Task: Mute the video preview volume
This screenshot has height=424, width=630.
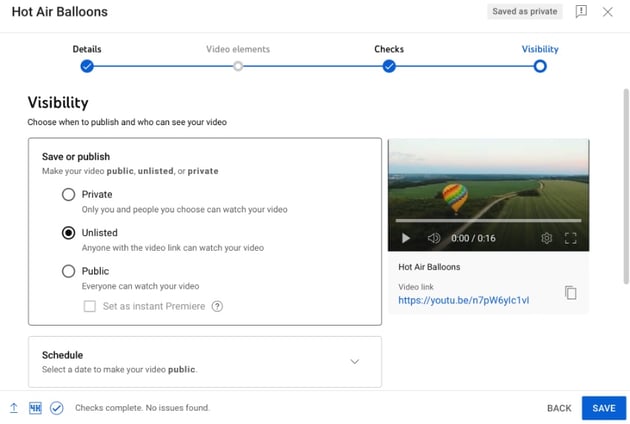Action: pos(434,238)
